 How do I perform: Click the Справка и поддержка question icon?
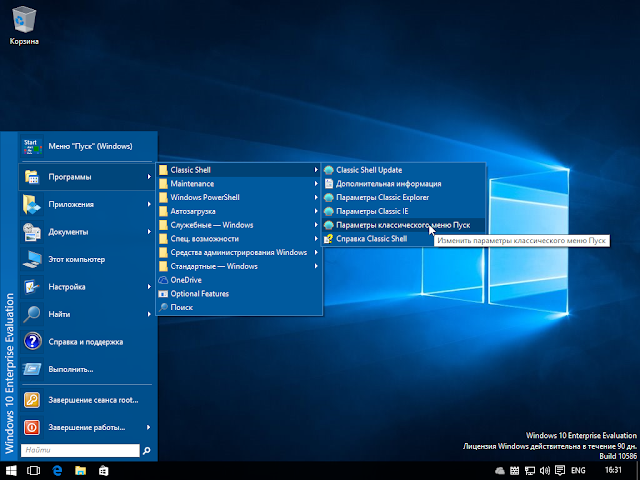[x=32, y=342]
